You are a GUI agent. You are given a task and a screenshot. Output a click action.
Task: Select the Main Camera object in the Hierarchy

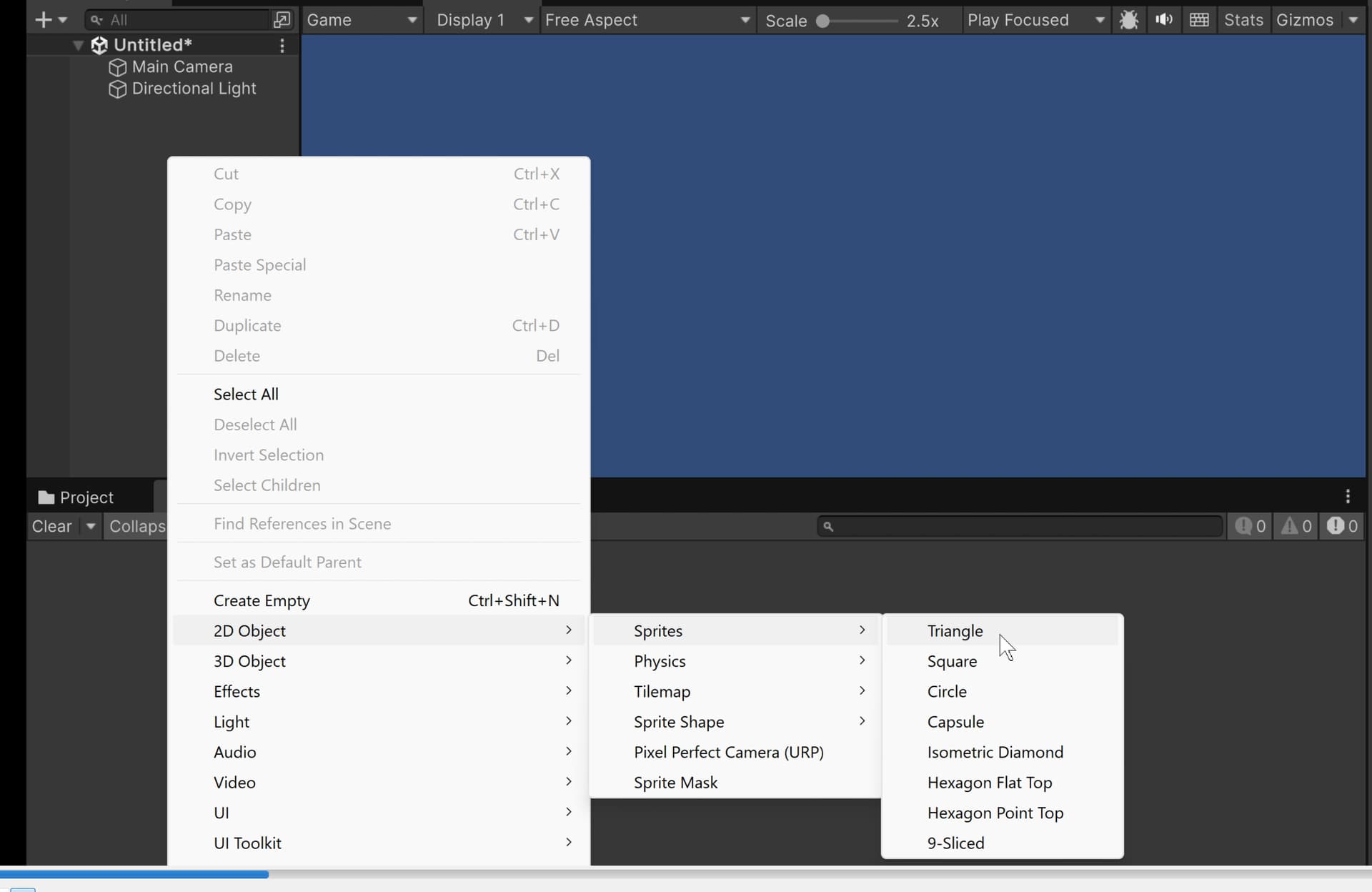[x=182, y=66]
